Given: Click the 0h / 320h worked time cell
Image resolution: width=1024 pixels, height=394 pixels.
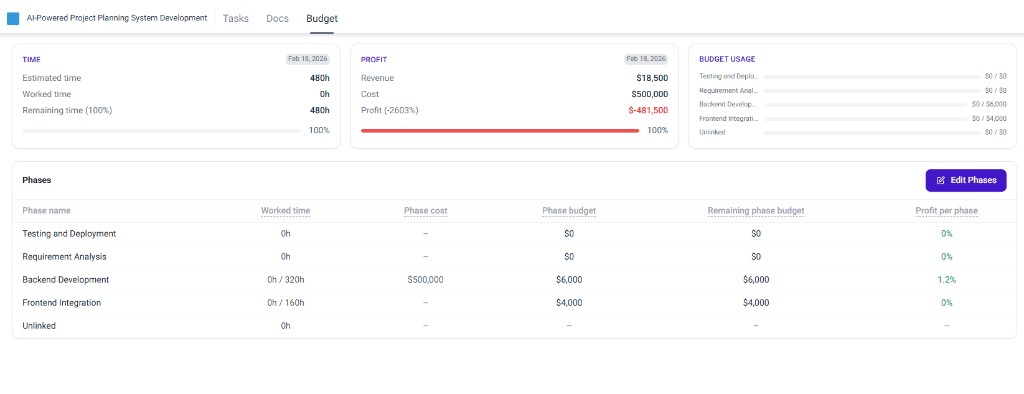Looking at the screenshot, I should point(285,280).
